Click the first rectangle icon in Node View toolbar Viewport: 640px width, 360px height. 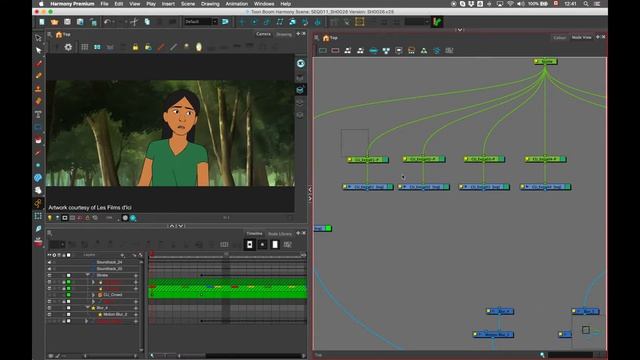click(323, 51)
